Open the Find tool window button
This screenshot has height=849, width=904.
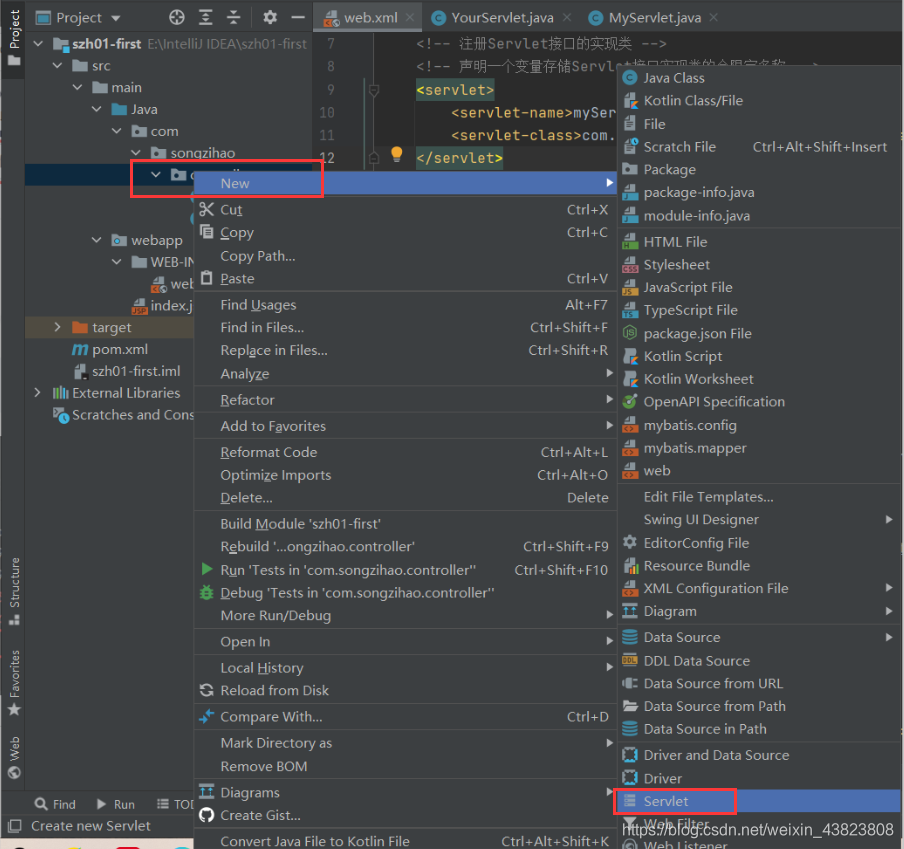coord(55,804)
